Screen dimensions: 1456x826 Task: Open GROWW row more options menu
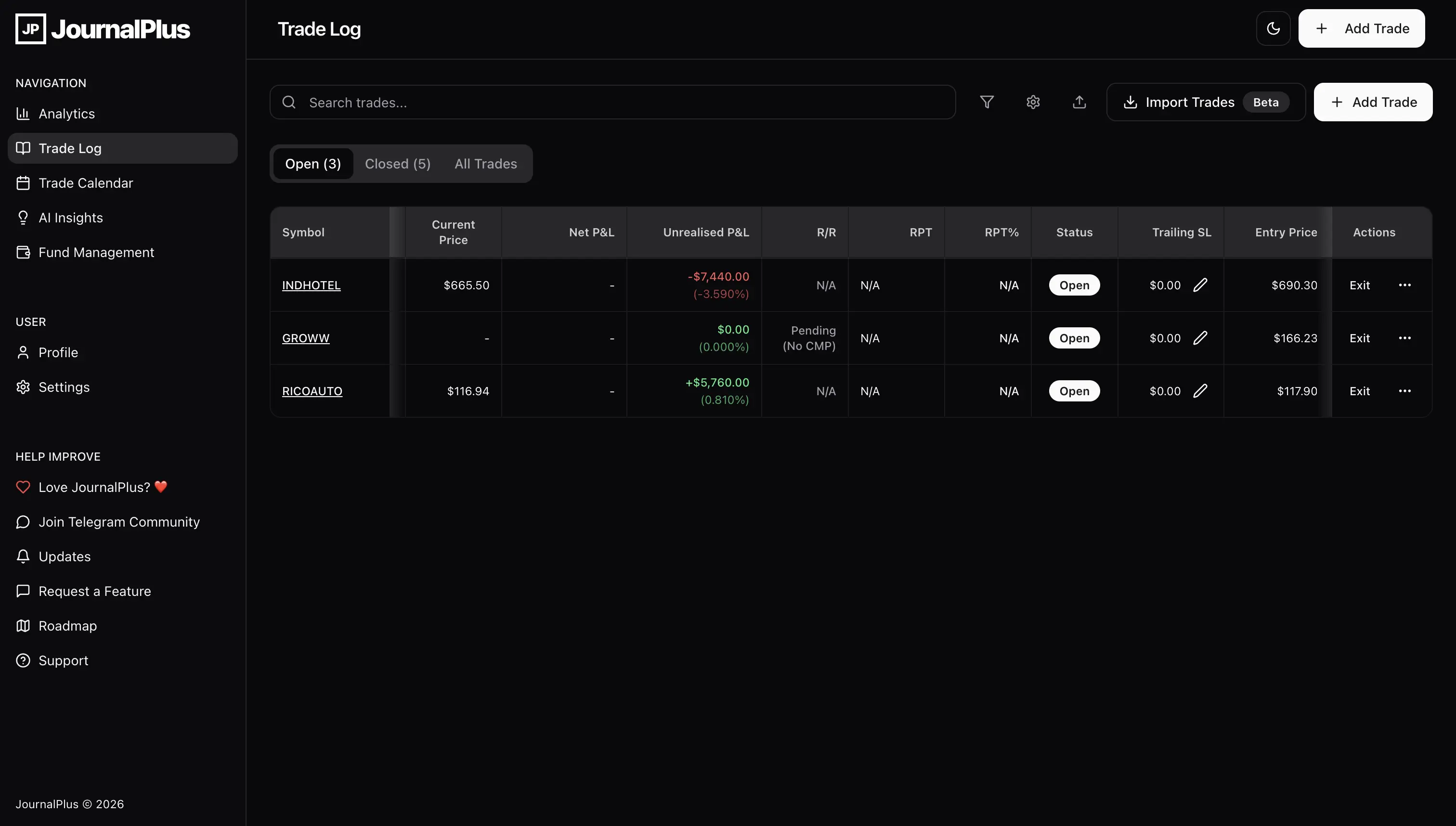coord(1404,338)
